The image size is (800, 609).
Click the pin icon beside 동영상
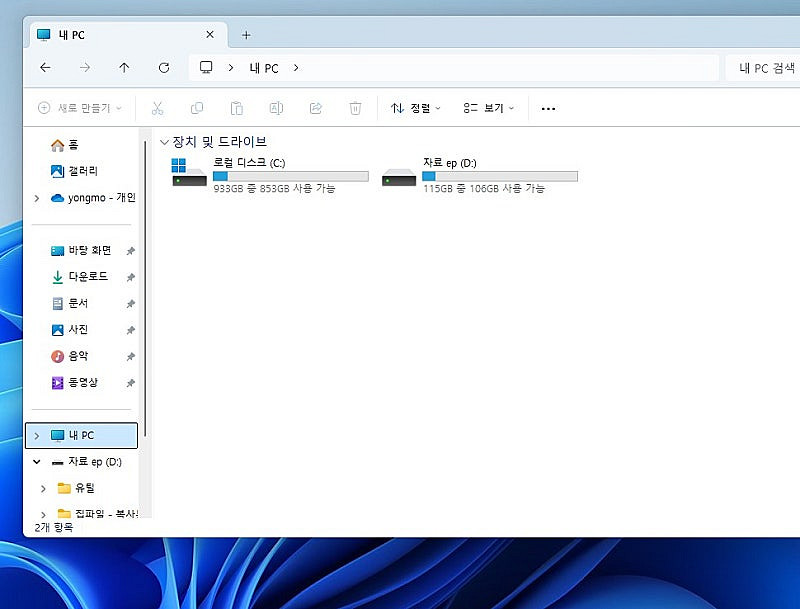click(131, 383)
